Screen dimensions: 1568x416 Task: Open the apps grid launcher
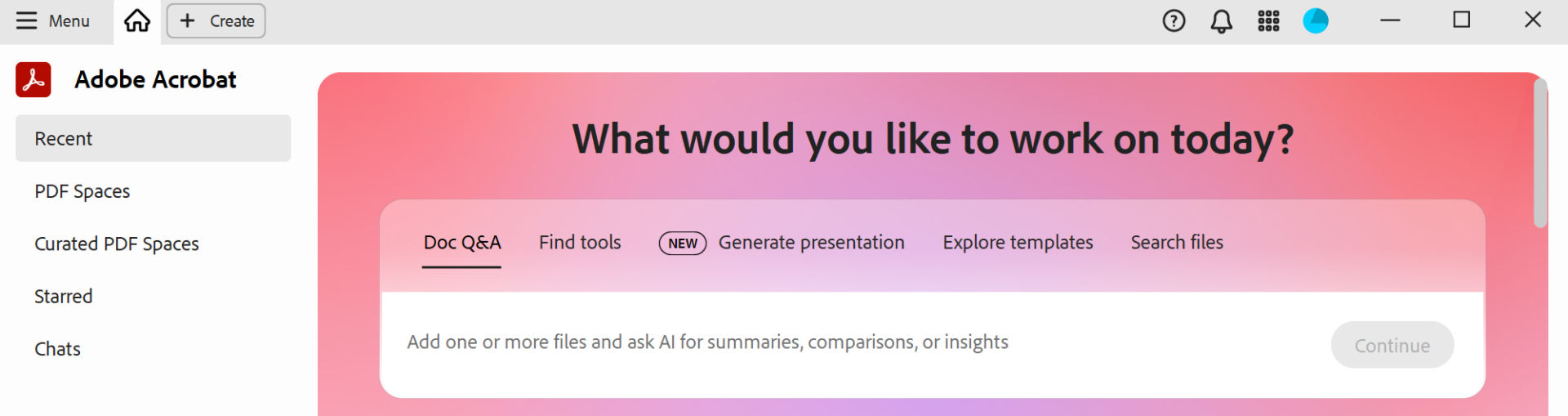pyautogui.click(x=1268, y=20)
